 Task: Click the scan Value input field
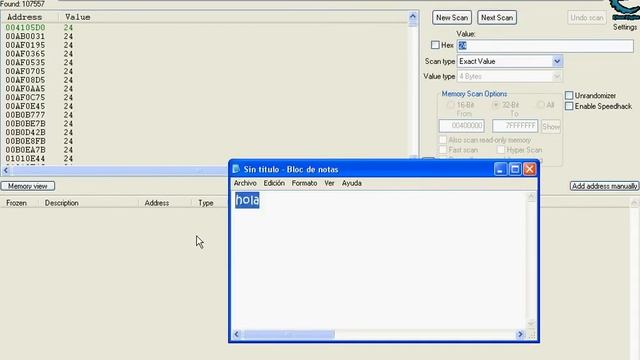click(x=545, y=45)
